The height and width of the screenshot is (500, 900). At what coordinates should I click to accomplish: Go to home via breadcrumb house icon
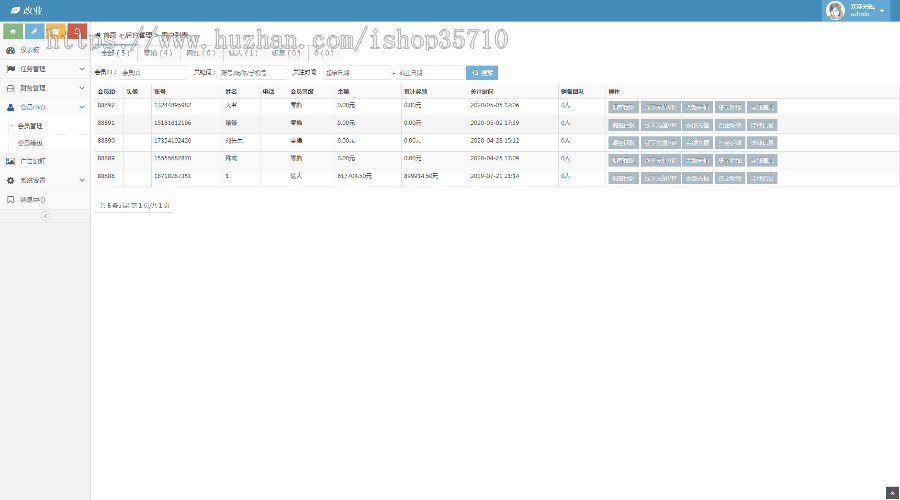[x=98, y=35]
